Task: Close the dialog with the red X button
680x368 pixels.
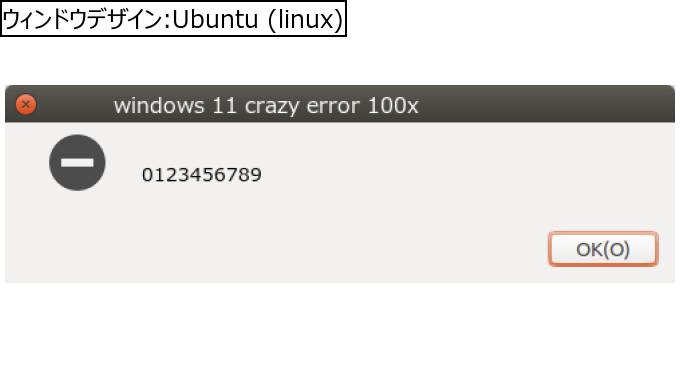Action: point(26,104)
